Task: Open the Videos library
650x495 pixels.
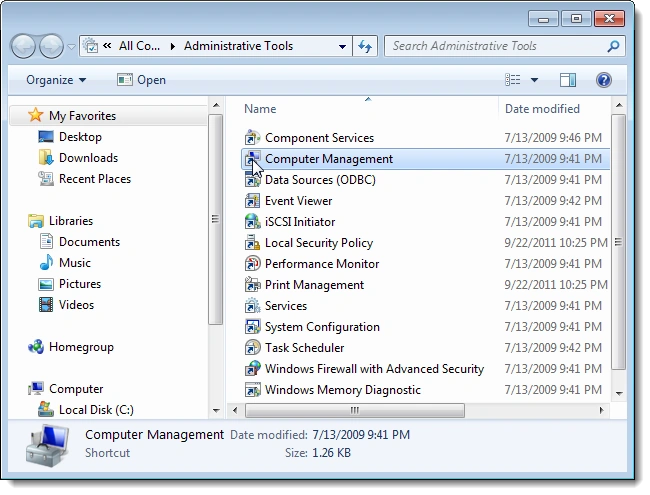Action: click(77, 305)
